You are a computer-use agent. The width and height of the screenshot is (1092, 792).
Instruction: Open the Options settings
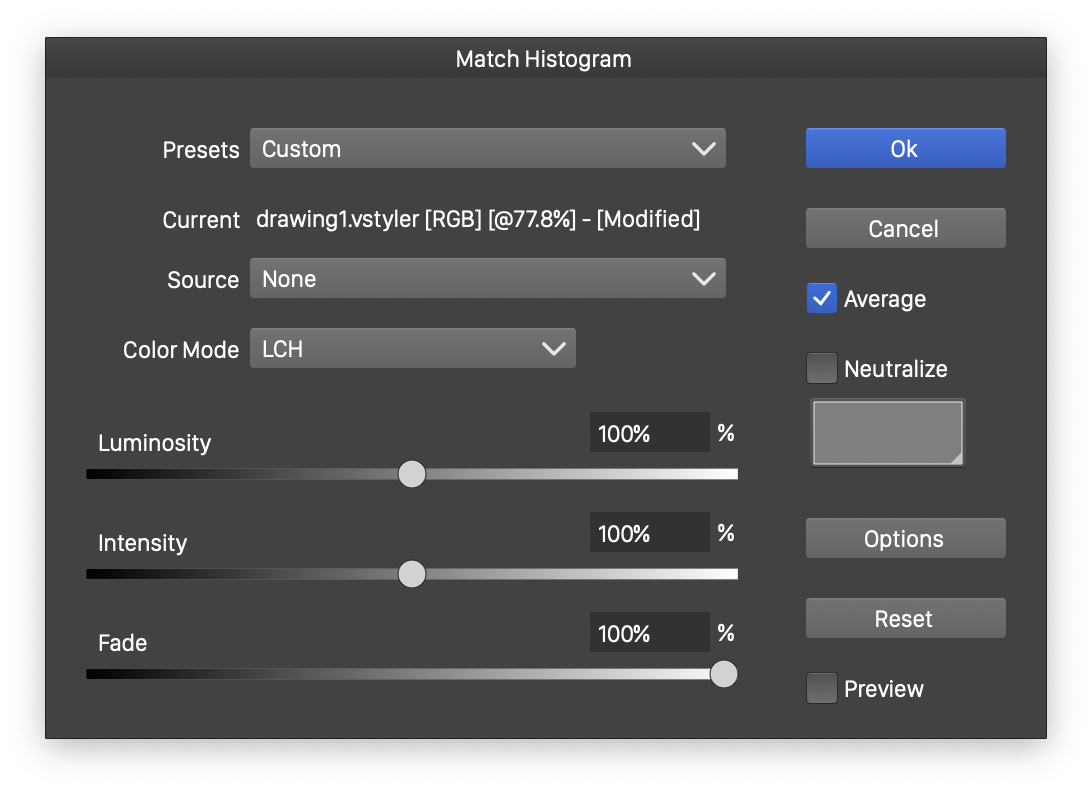point(905,539)
